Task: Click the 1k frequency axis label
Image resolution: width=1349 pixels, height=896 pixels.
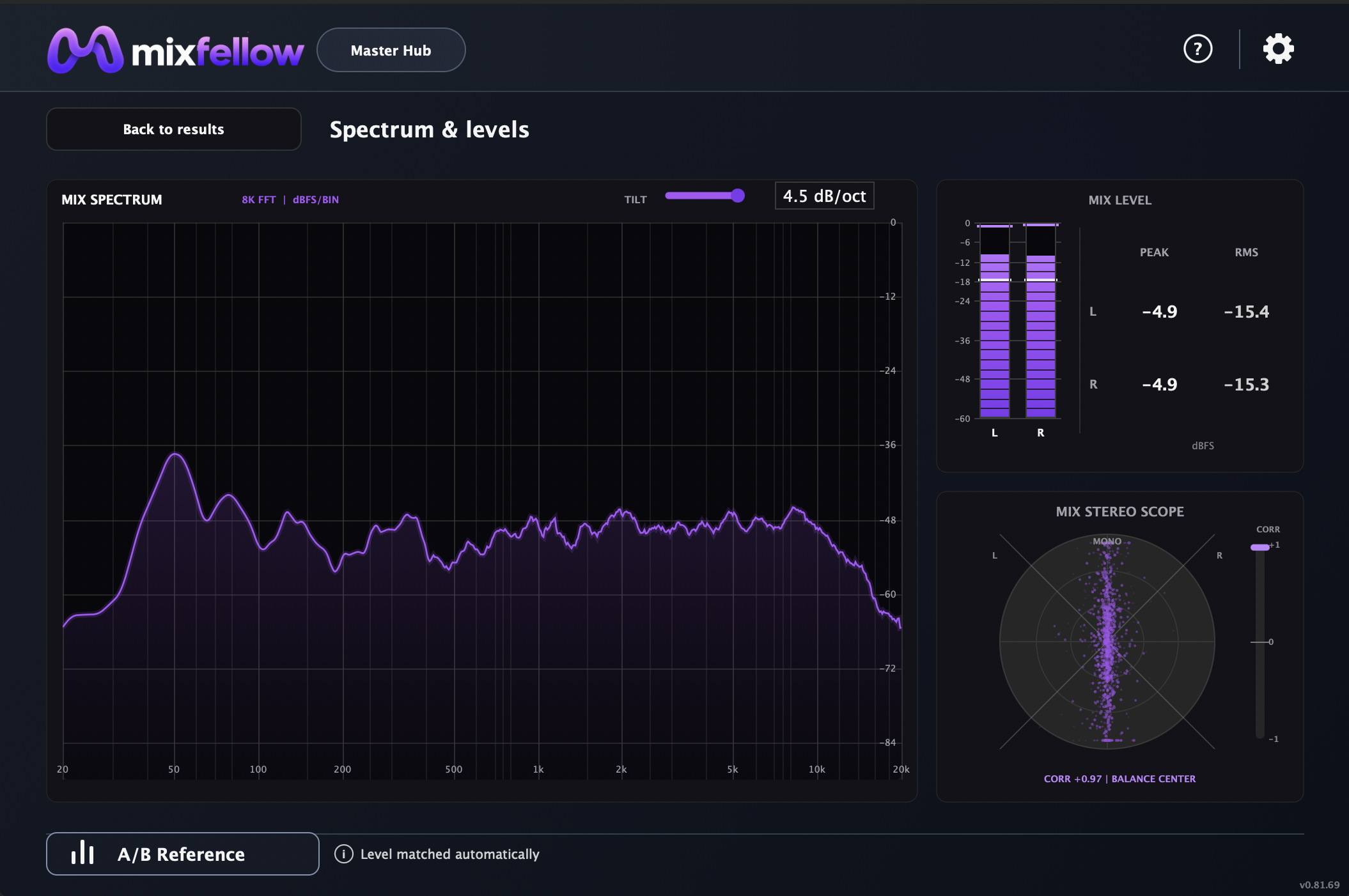Action: coord(538,769)
